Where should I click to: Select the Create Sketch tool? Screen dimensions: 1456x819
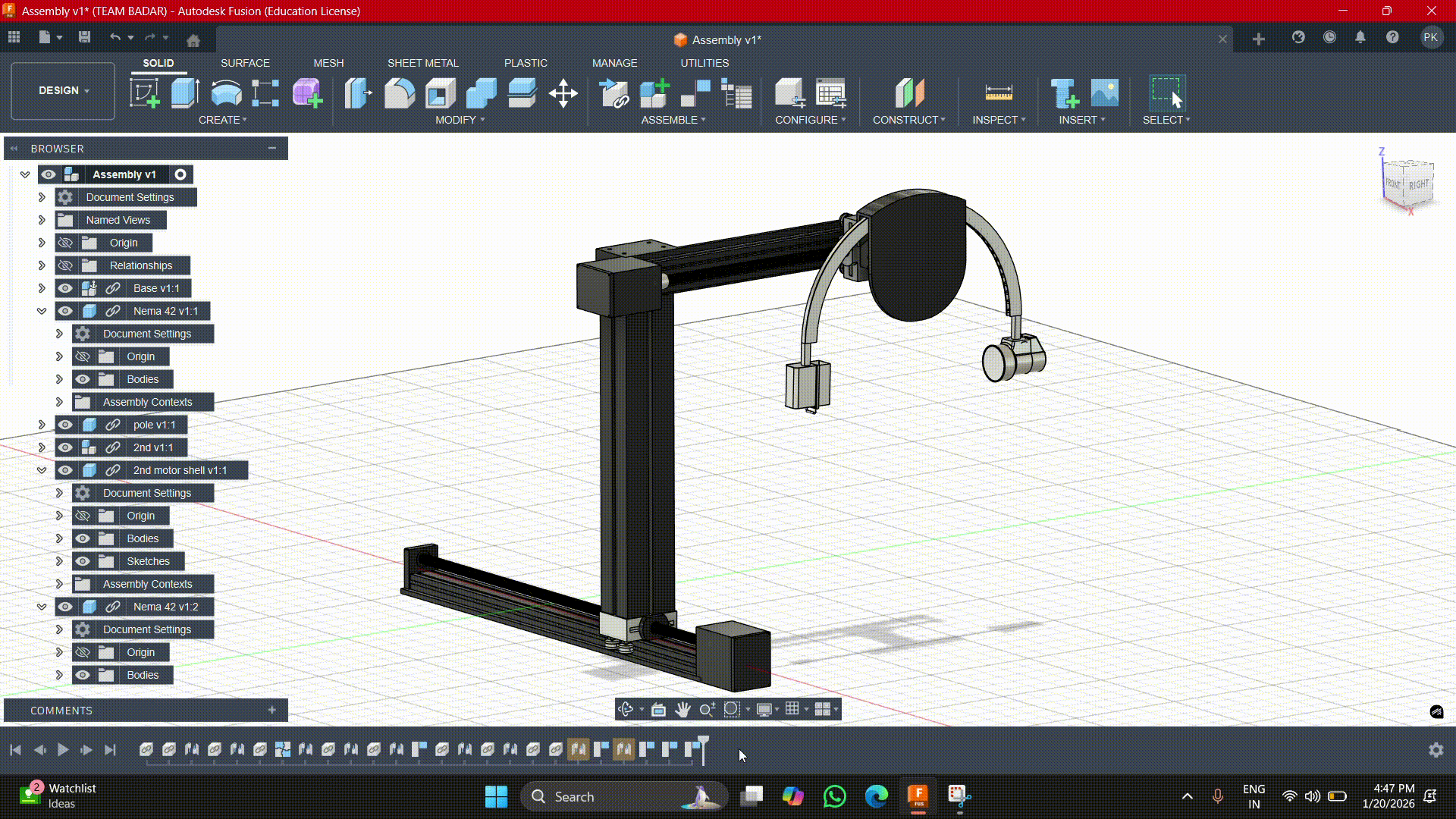pos(144,93)
